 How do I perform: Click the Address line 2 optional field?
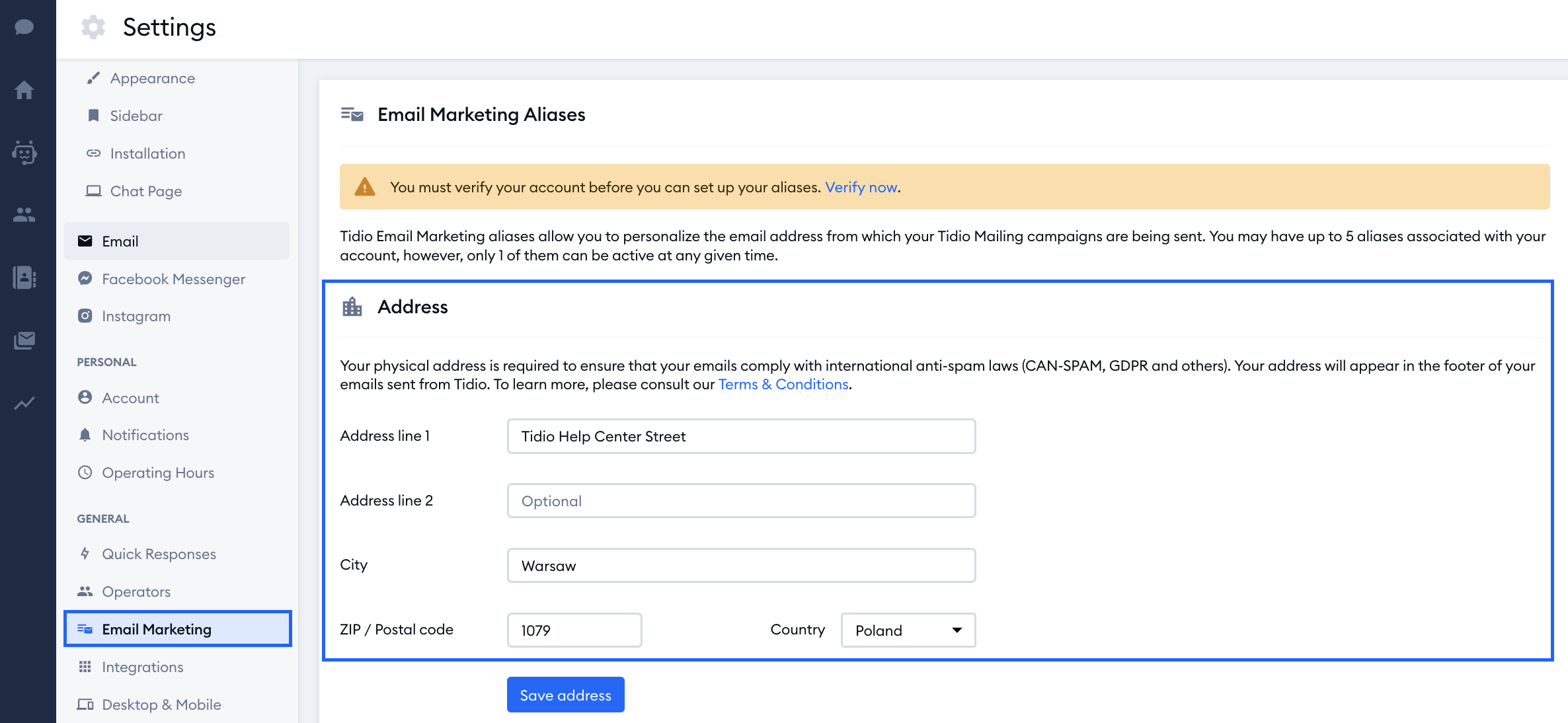pos(741,501)
